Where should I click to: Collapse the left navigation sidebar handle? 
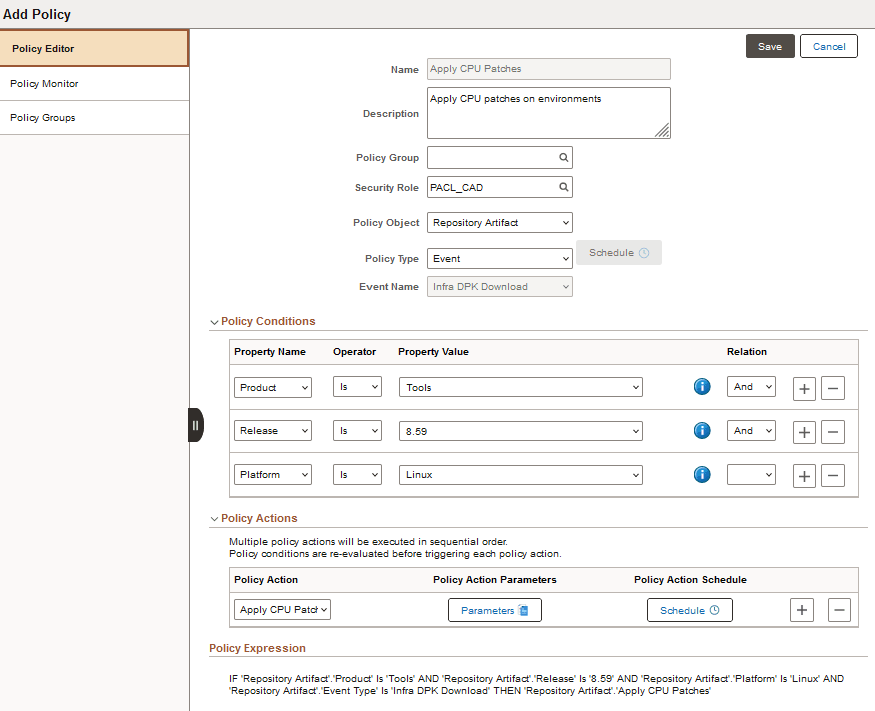click(195, 424)
